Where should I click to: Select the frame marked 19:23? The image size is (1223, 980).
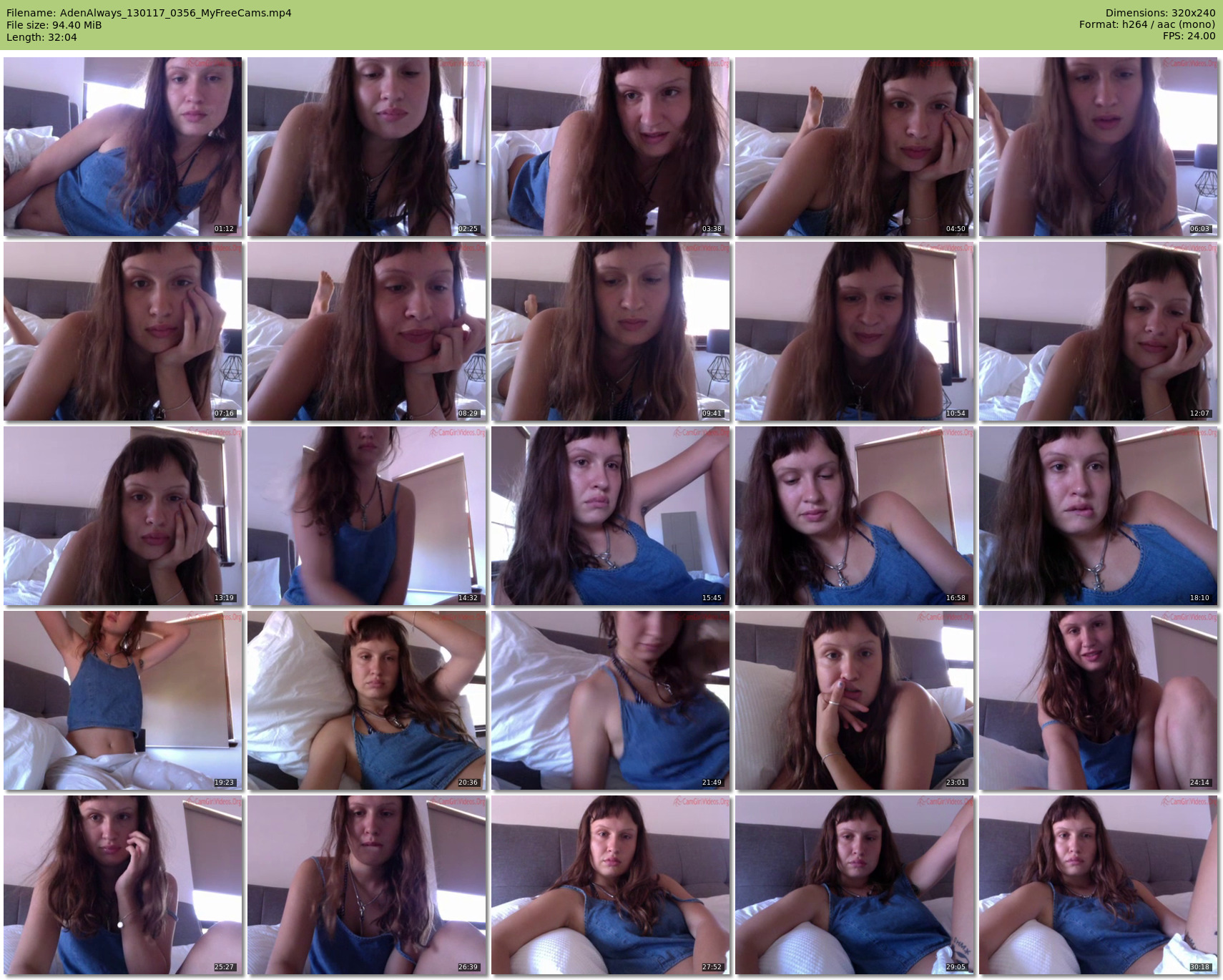click(123, 700)
